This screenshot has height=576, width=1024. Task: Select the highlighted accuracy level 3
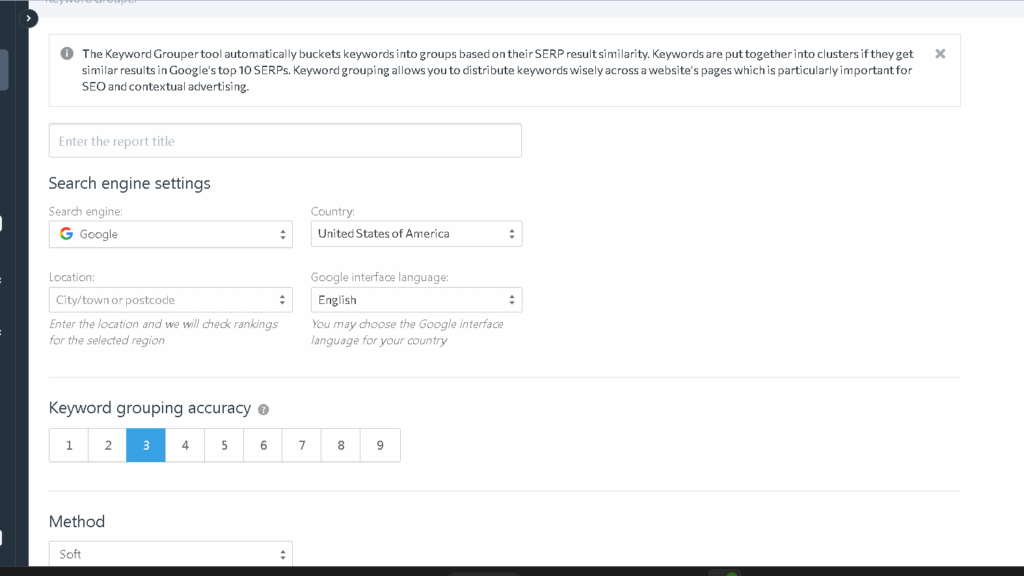click(146, 445)
